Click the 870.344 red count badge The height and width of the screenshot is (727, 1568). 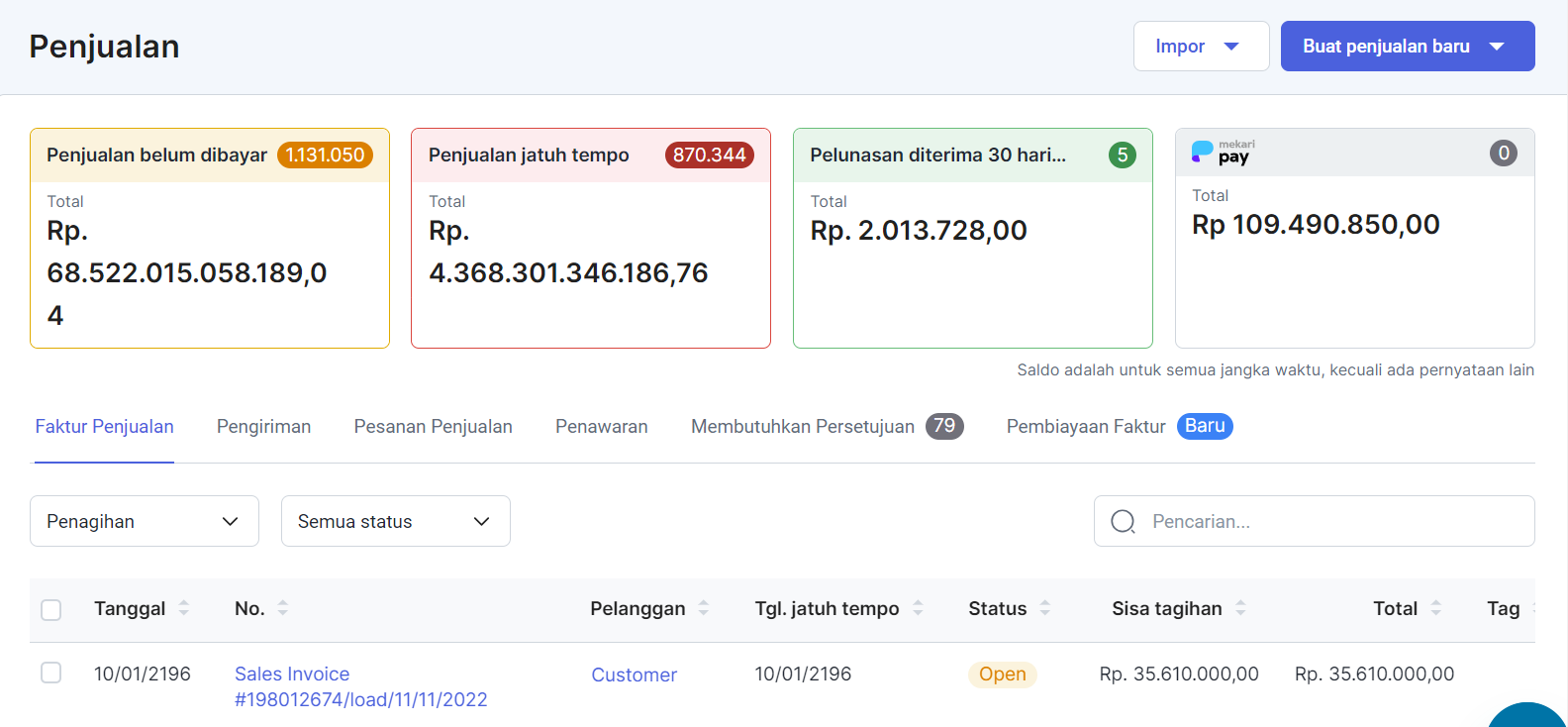(x=709, y=155)
